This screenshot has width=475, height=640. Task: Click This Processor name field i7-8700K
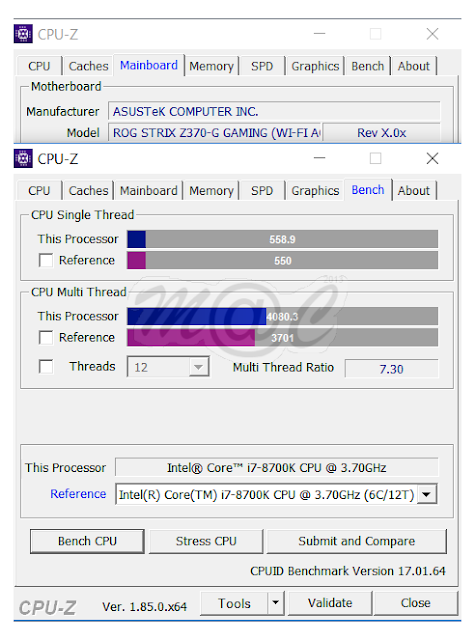coord(277,467)
